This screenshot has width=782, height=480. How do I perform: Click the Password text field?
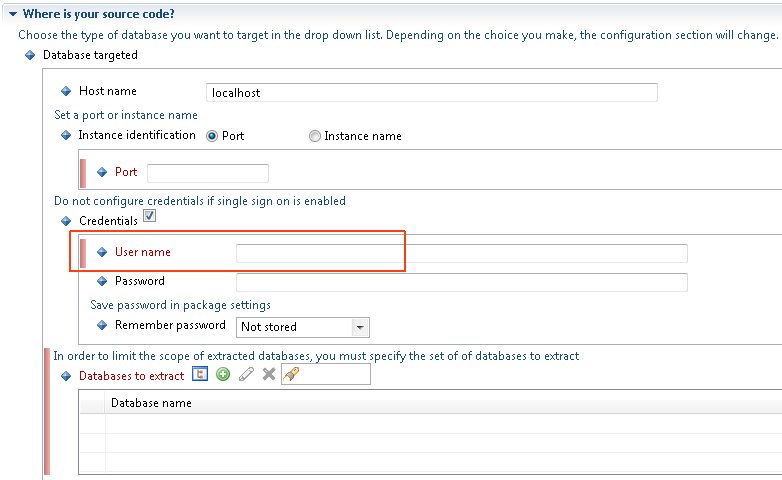pyautogui.click(x=461, y=282)
